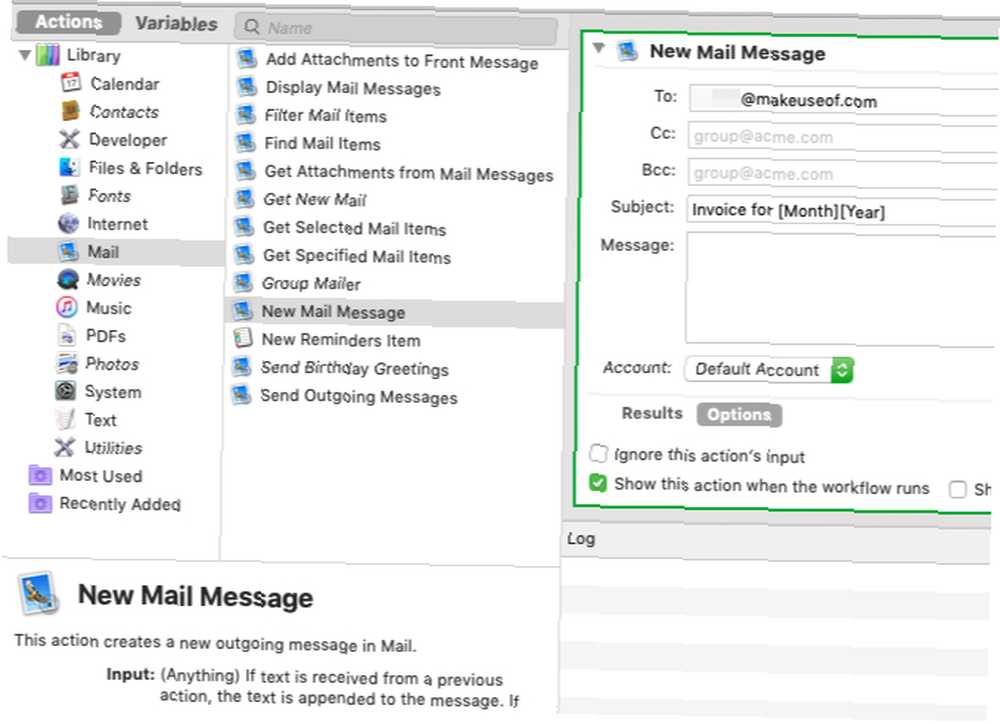The image size is (1000, 724).
Task: Click the large New Mail Message description icon
Action: tap(38, 593)
